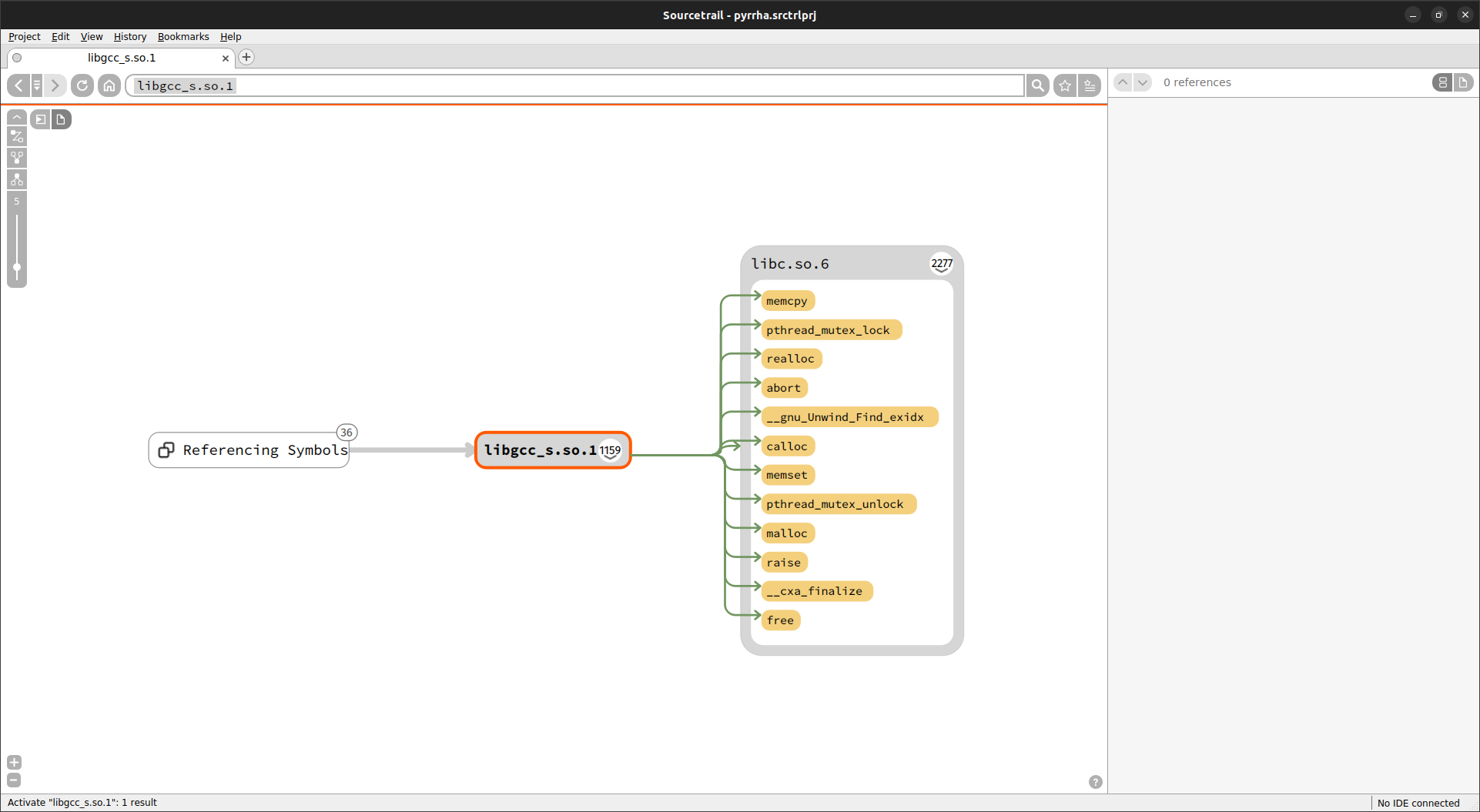Image resolution: width=1480 pixels, height=812 pixels.
Task: Refresh the project with the reload icon
Action: tap(82, 85)
